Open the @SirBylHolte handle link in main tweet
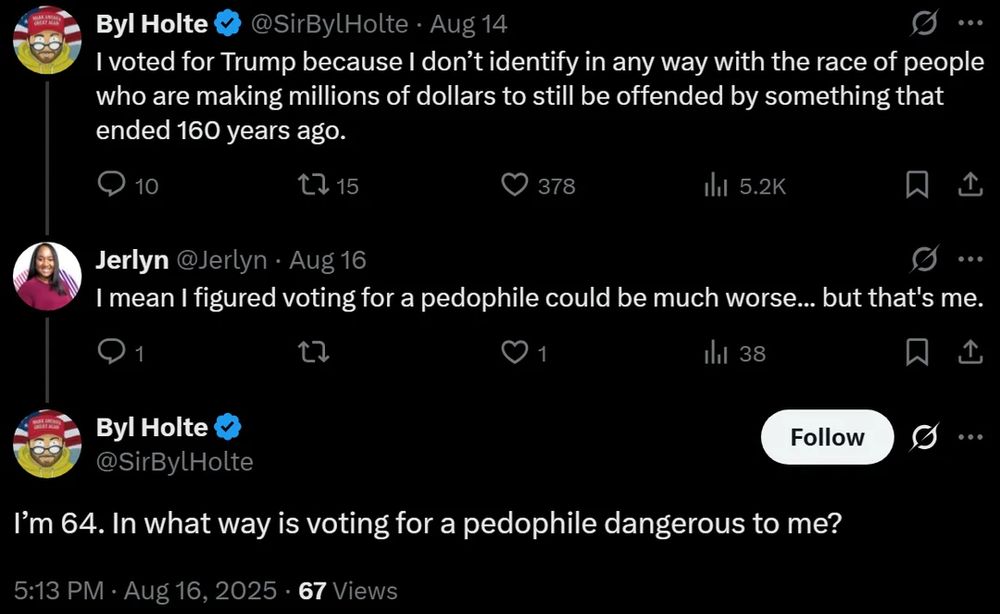The image size is (1000, 614). (x=174, y=462)
